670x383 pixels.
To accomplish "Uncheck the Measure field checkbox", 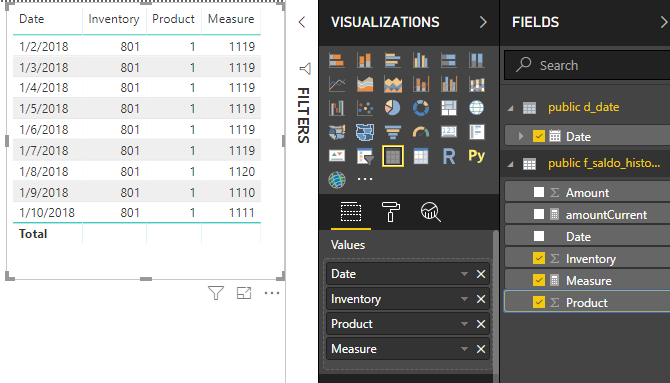I will 539,280.
